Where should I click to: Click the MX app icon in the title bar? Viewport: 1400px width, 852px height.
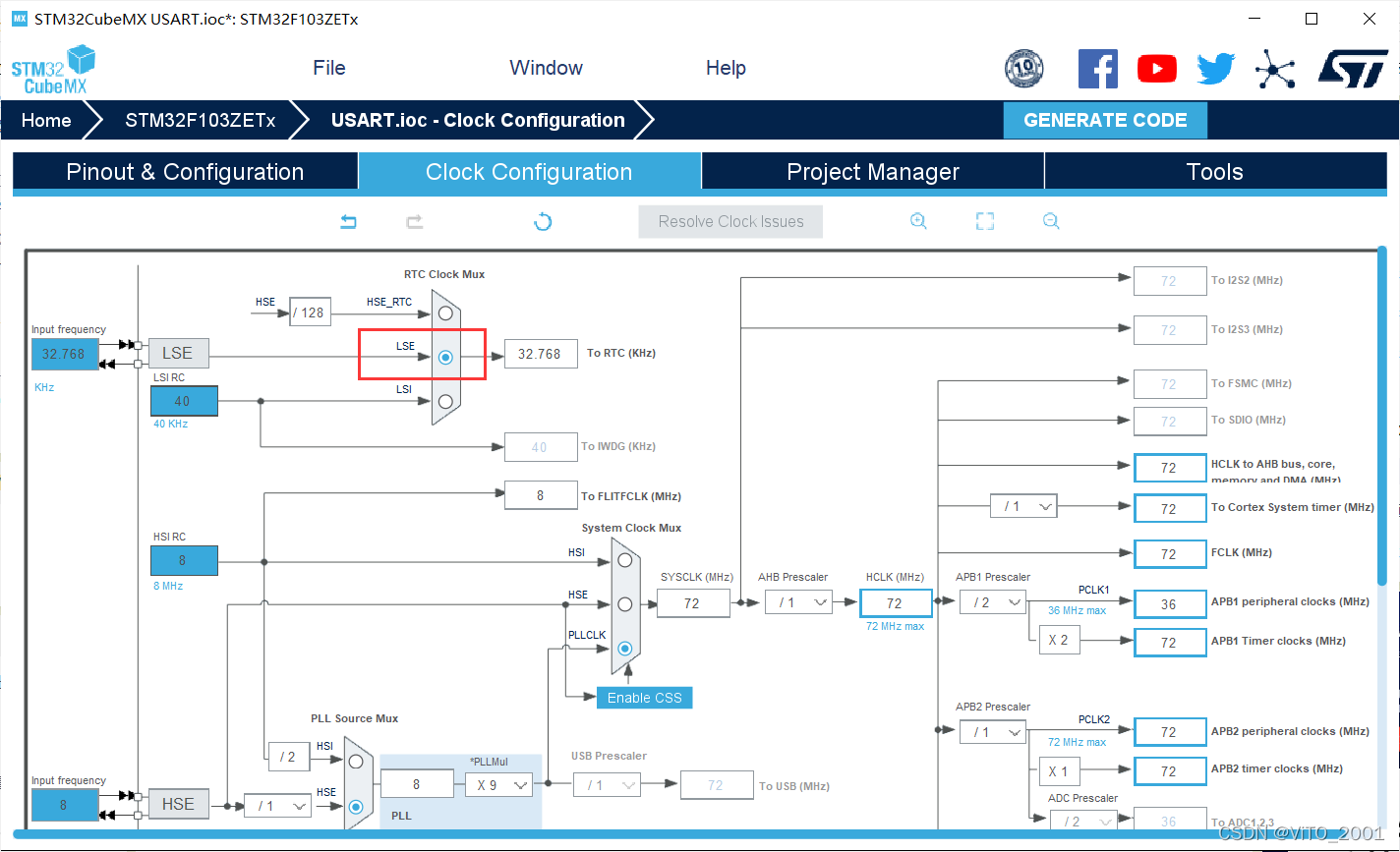pyautogui.click(x=19, y=19)
